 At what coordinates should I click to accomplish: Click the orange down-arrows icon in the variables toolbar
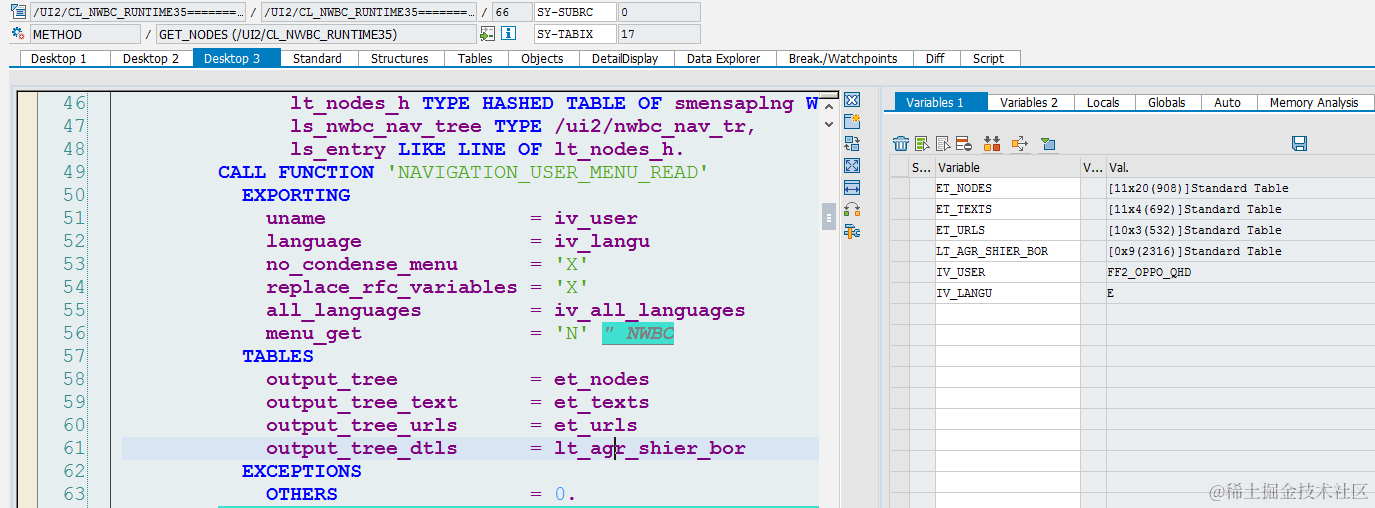click(992, 144)
